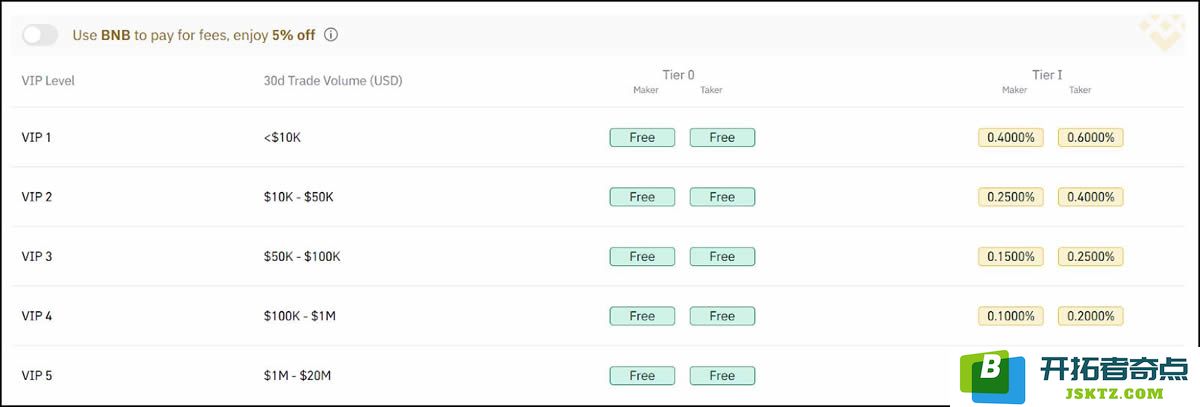Select the 0.2000% taker fee for VIP 4
The height and width of the screenshot is (407, 1200).
[x=1091, y=316]
